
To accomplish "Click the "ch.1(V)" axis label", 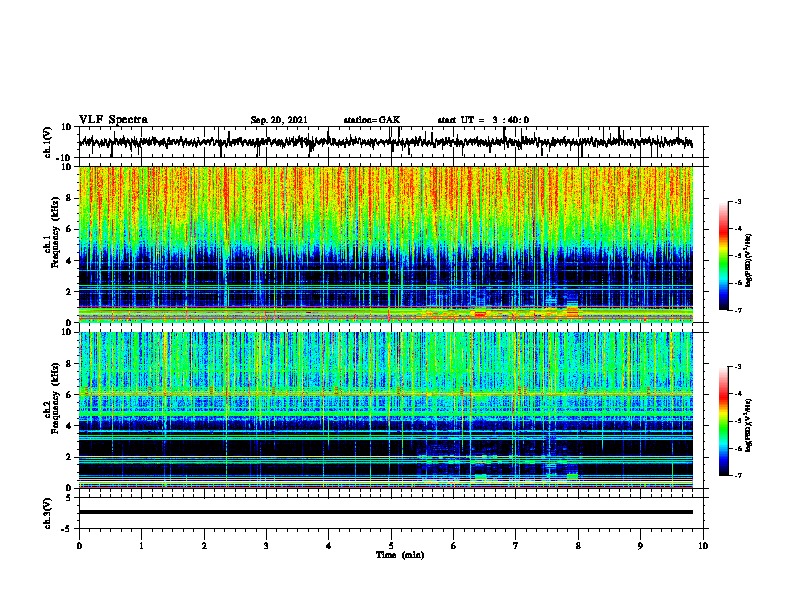I will pos(48,142).
